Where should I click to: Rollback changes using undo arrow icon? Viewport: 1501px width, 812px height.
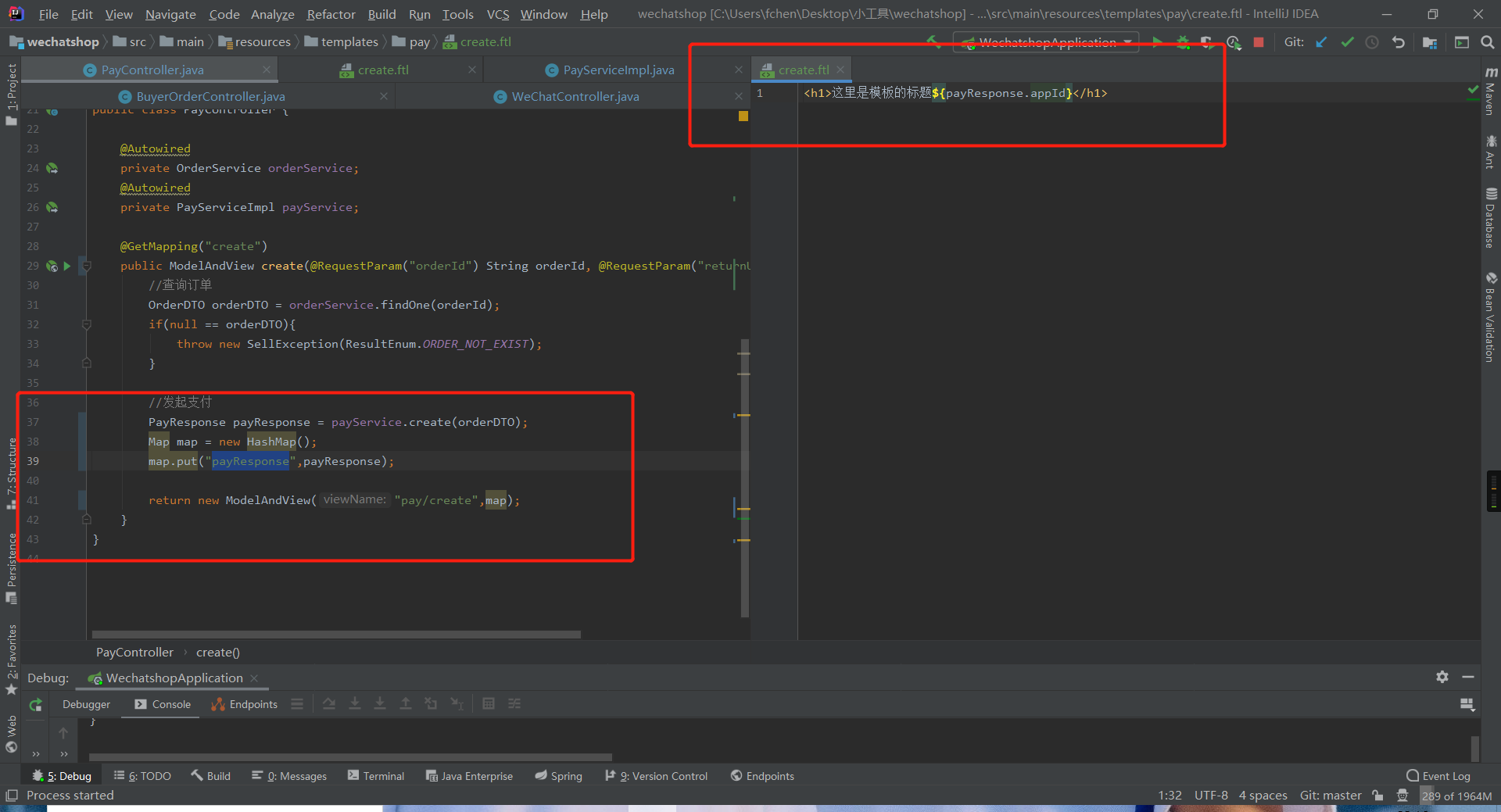click(1399, 42)
